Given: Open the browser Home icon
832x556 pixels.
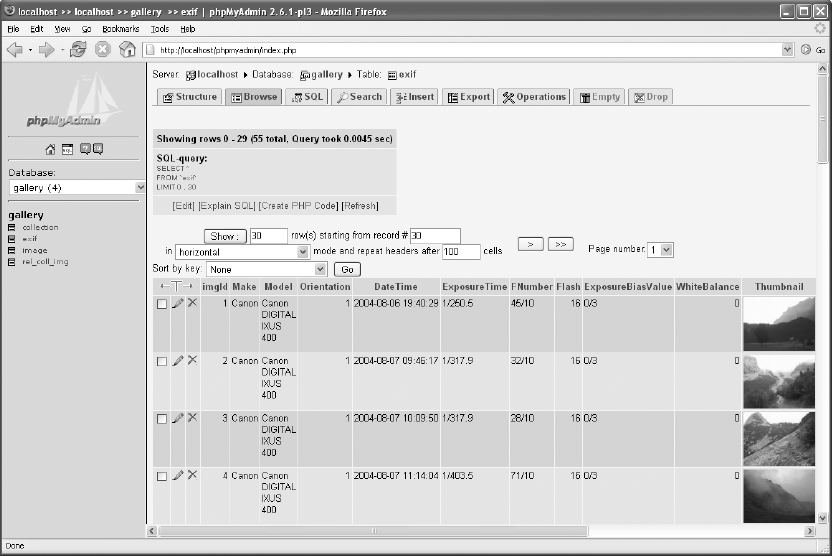Looking at the screenshot, I should [x=127, y=50].
